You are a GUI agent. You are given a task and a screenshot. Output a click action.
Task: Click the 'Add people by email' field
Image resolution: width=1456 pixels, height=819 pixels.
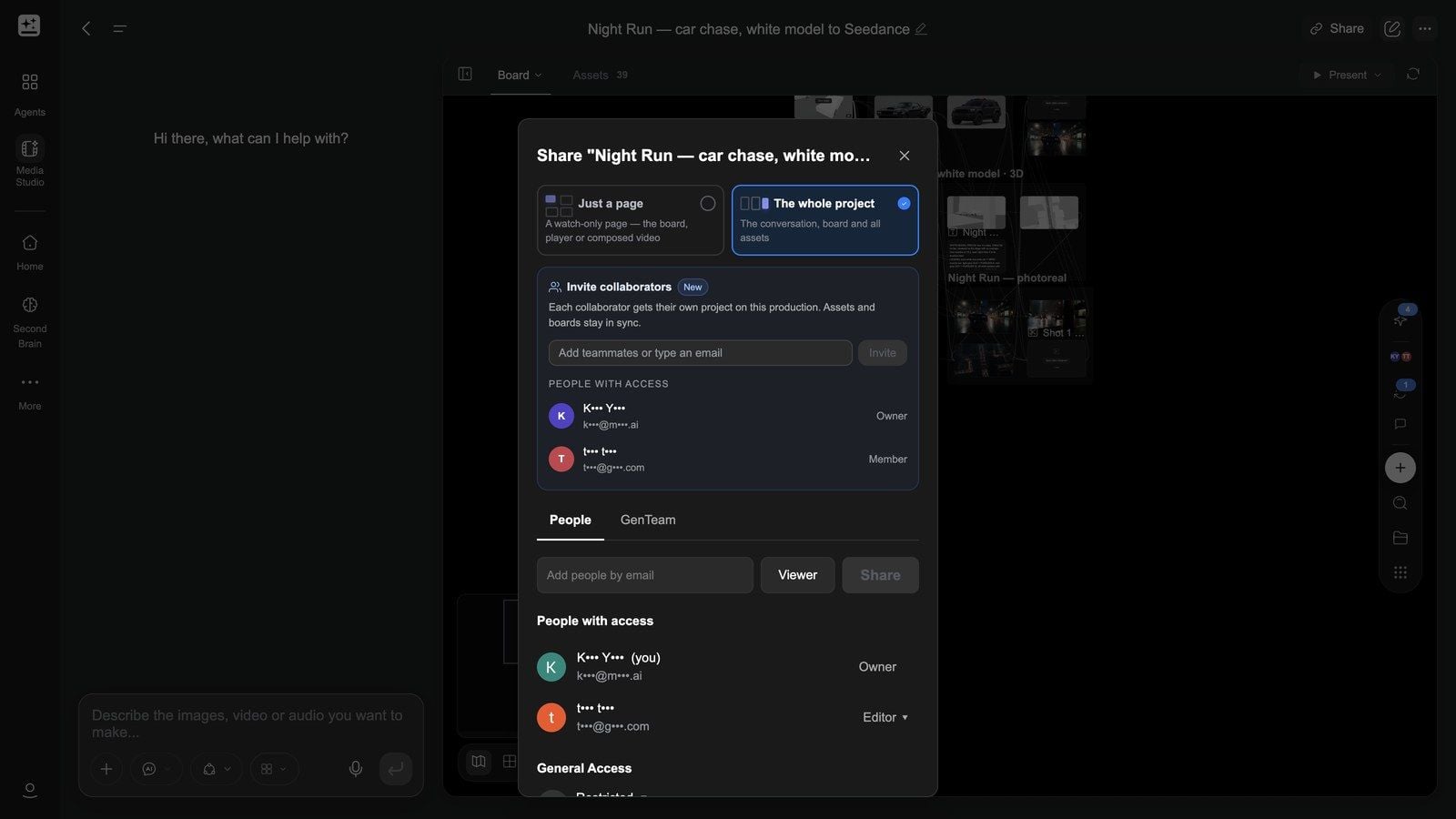pos(644,575)
